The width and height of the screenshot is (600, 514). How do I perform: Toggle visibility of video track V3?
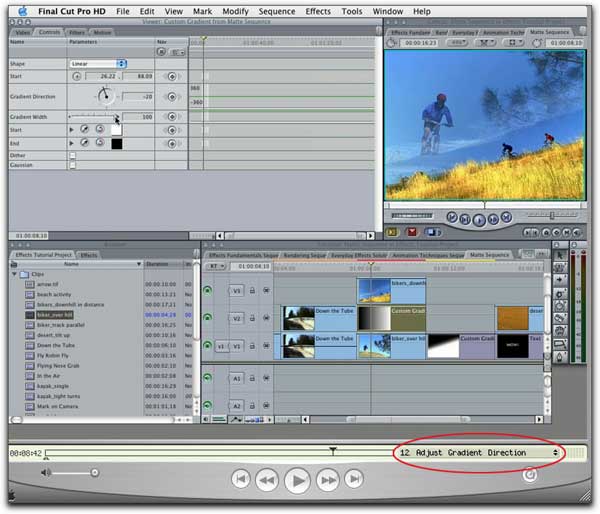tap(207, 290)
